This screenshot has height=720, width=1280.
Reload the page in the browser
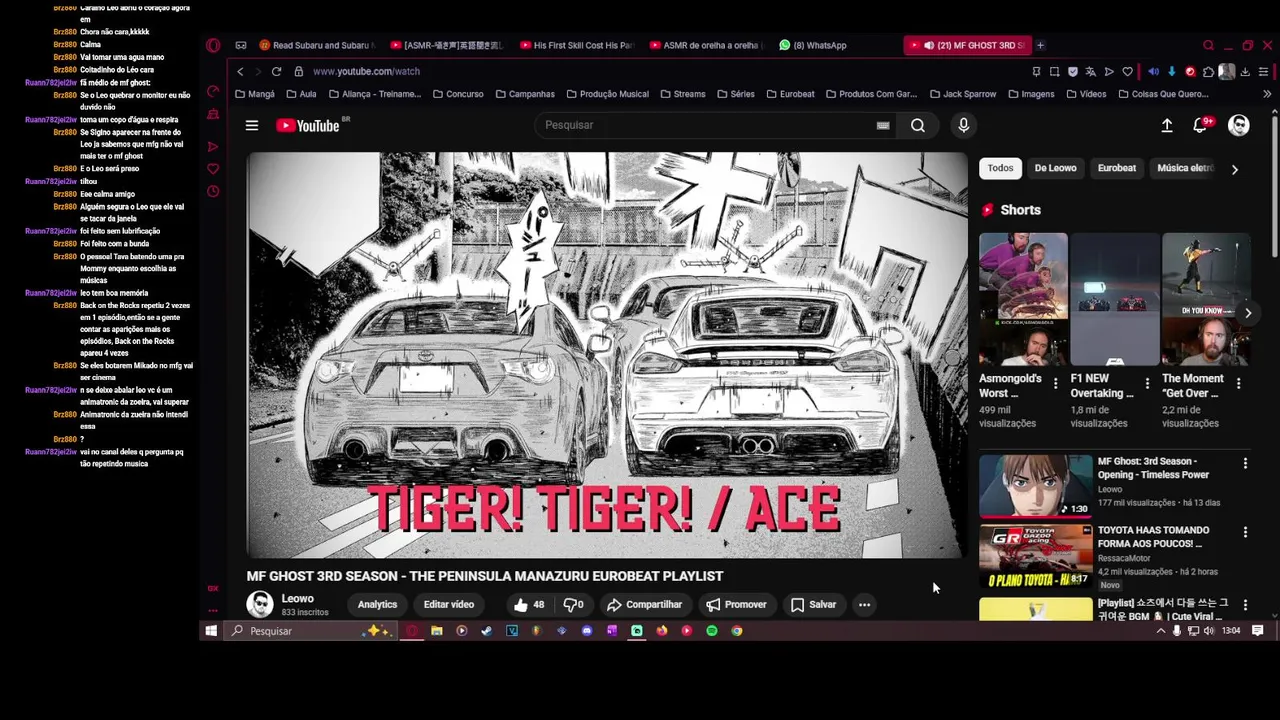(x=276, y=71)
